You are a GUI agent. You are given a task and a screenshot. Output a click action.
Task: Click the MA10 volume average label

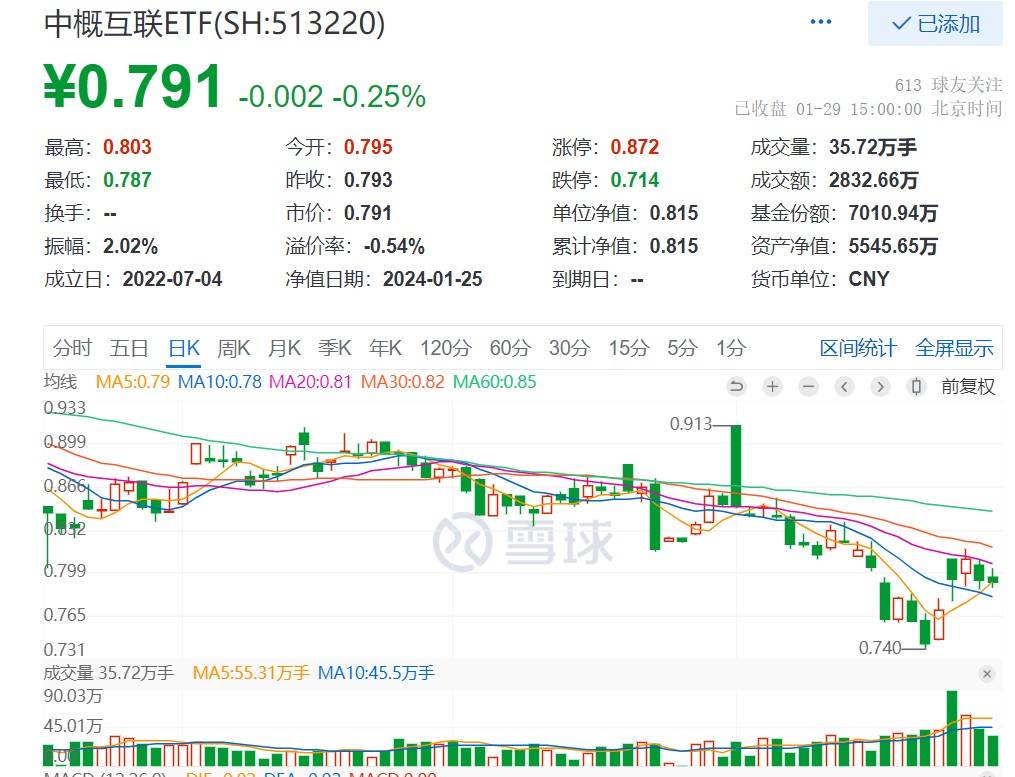377,673
